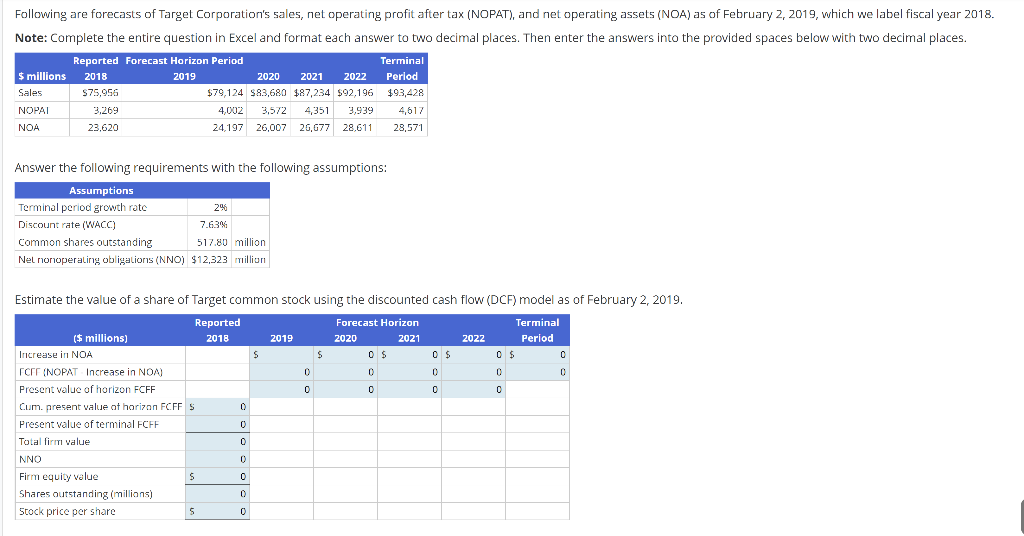Click the terminal Sales value $93,428
This screenshot has width=1024, height=536.
[406, 93]
